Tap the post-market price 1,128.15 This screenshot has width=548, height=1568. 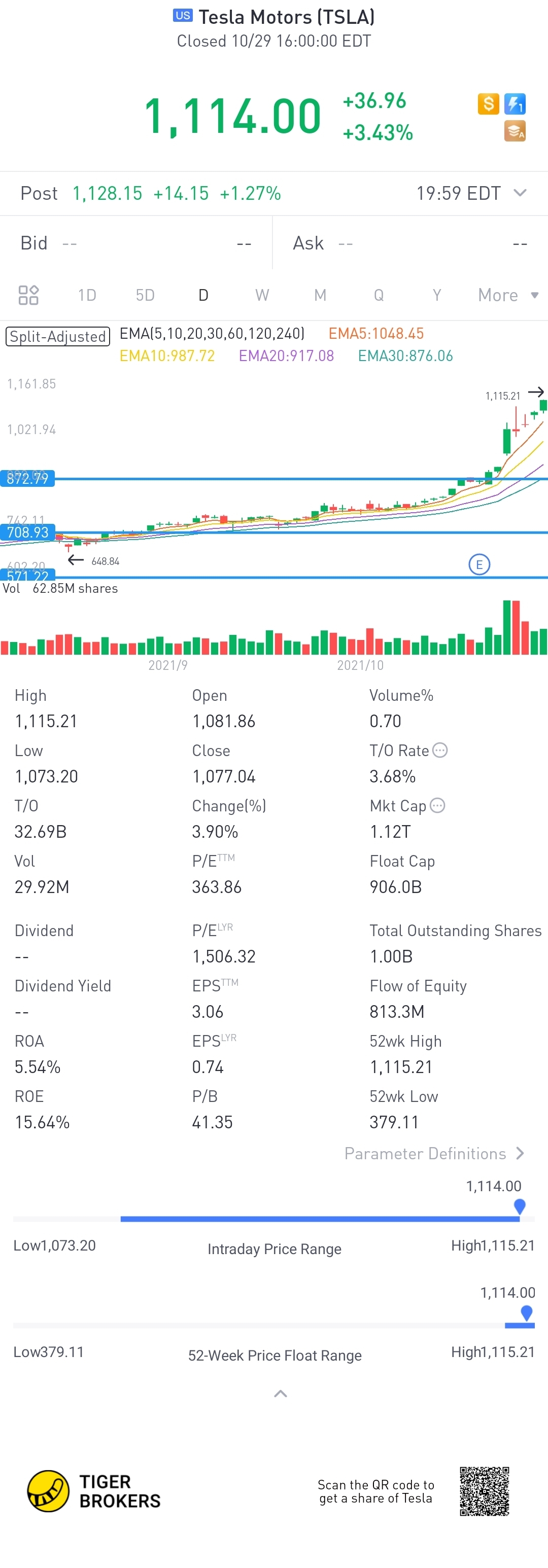[x=107, y=194]
